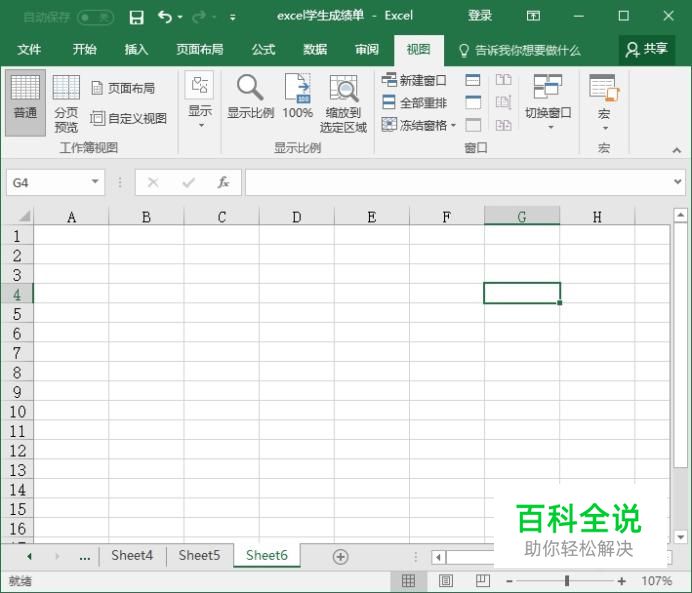Click the previous sheet navigation arrow
This screenshot has width=692, height=593.
(30, 556)
